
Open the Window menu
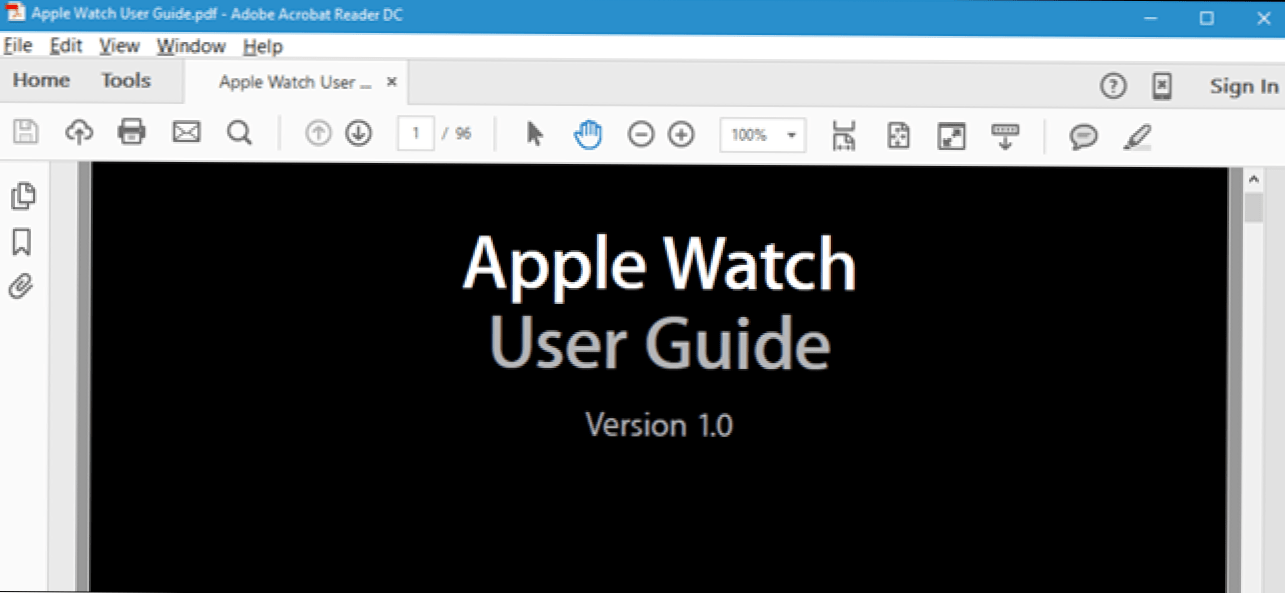point(191,46)
